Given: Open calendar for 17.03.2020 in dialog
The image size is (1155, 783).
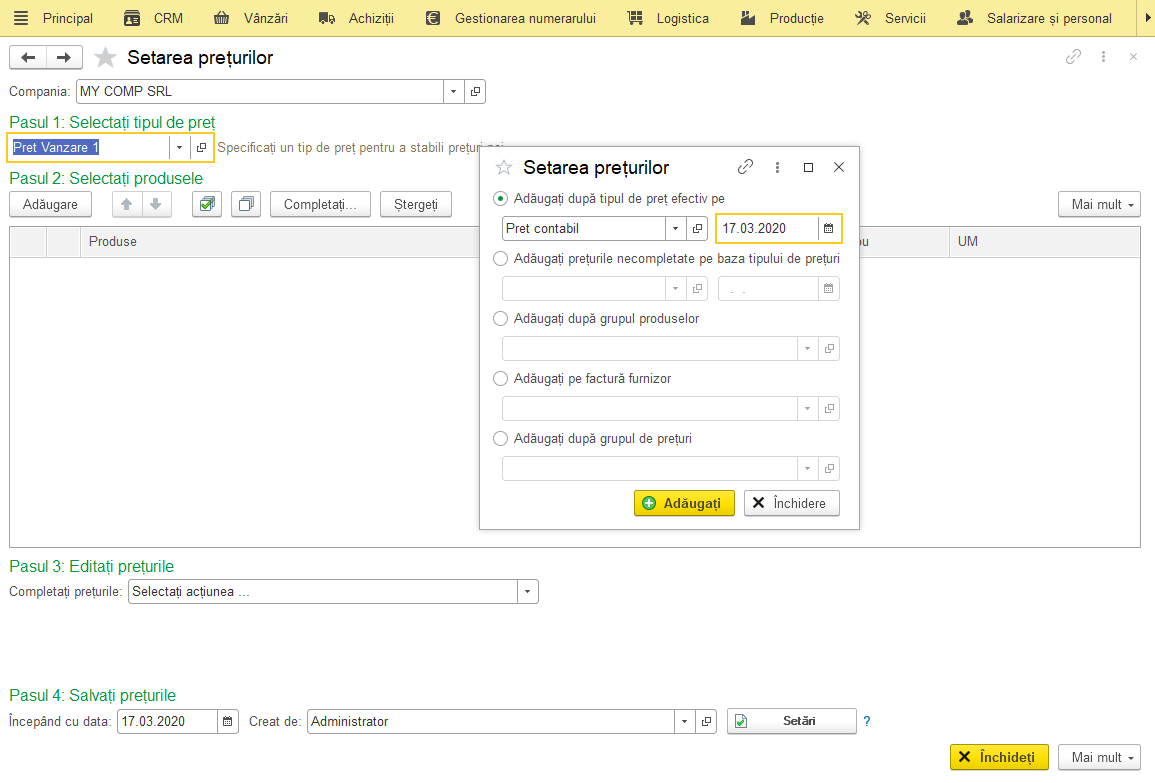Looking at the screenshot, I should (x=828, y=228).
